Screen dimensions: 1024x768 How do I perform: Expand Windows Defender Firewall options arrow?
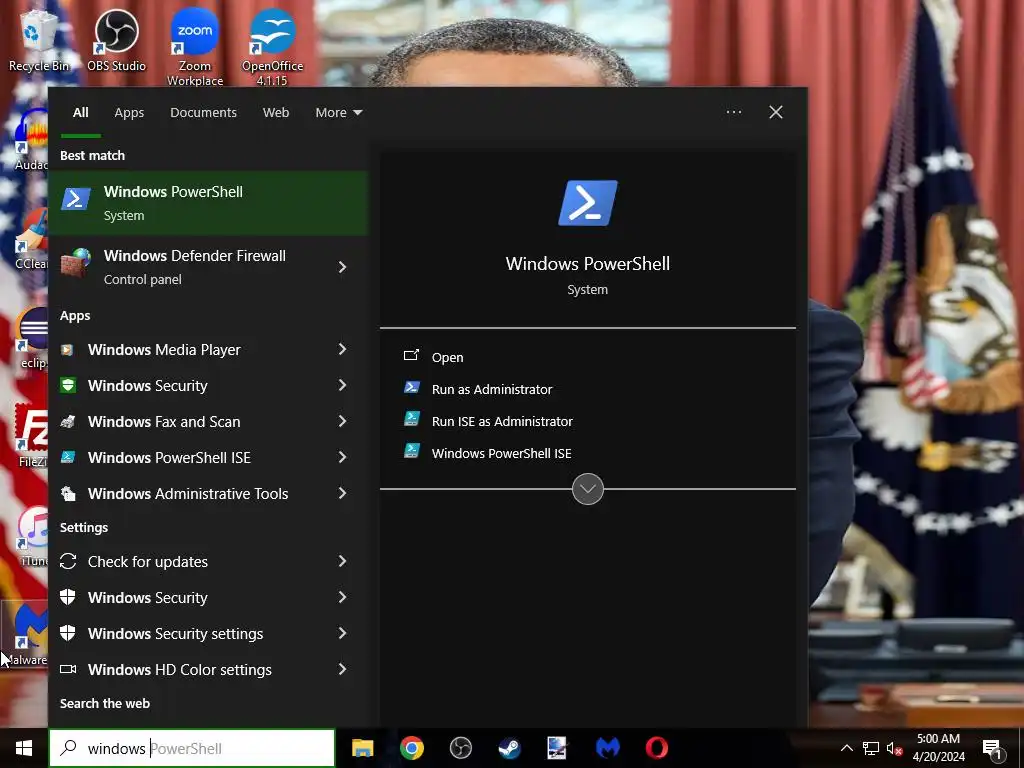tap(342, 267)
